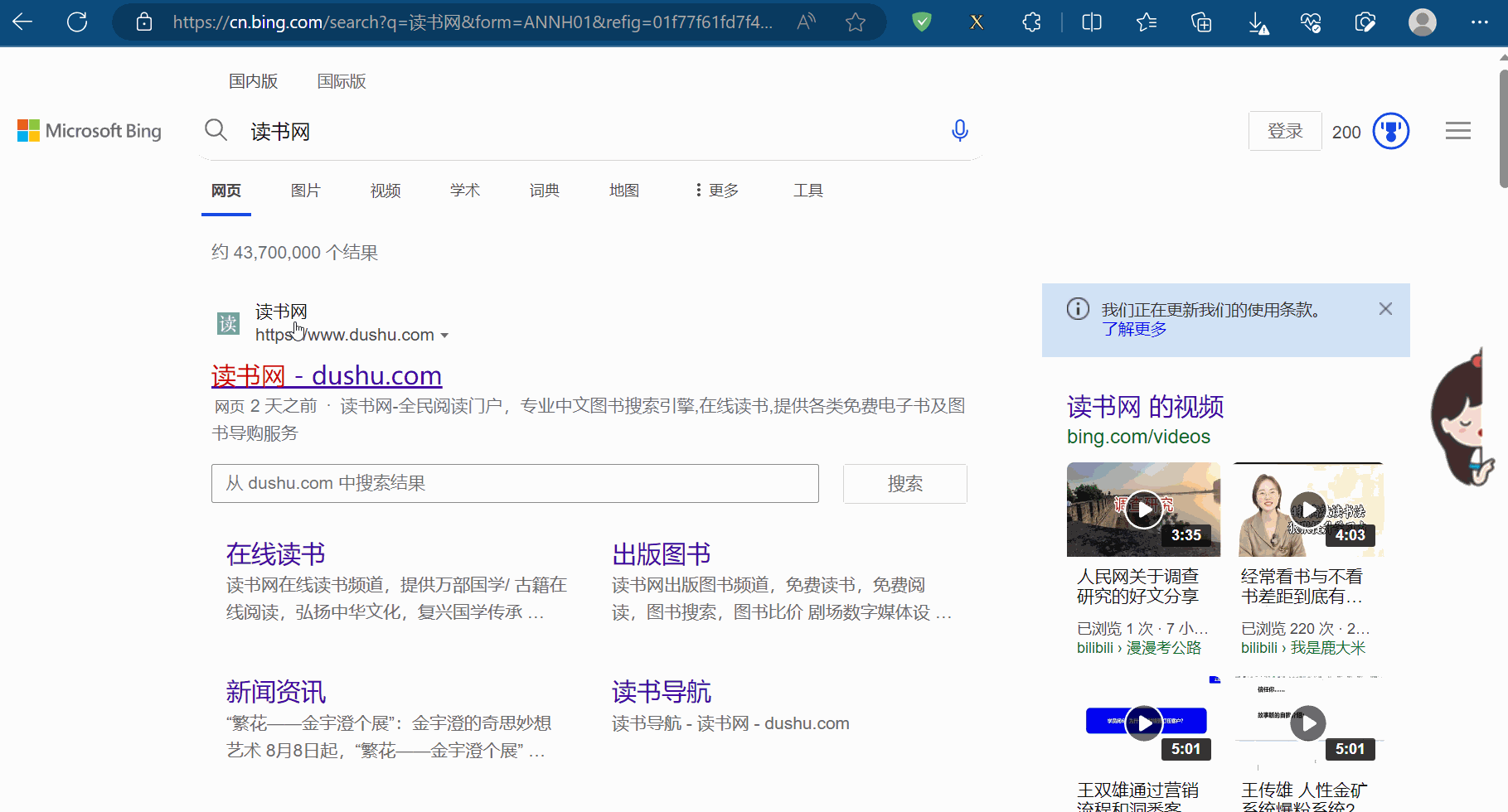
Task: Click the magnifier search icon beside the query
Action: click(216, 130)
